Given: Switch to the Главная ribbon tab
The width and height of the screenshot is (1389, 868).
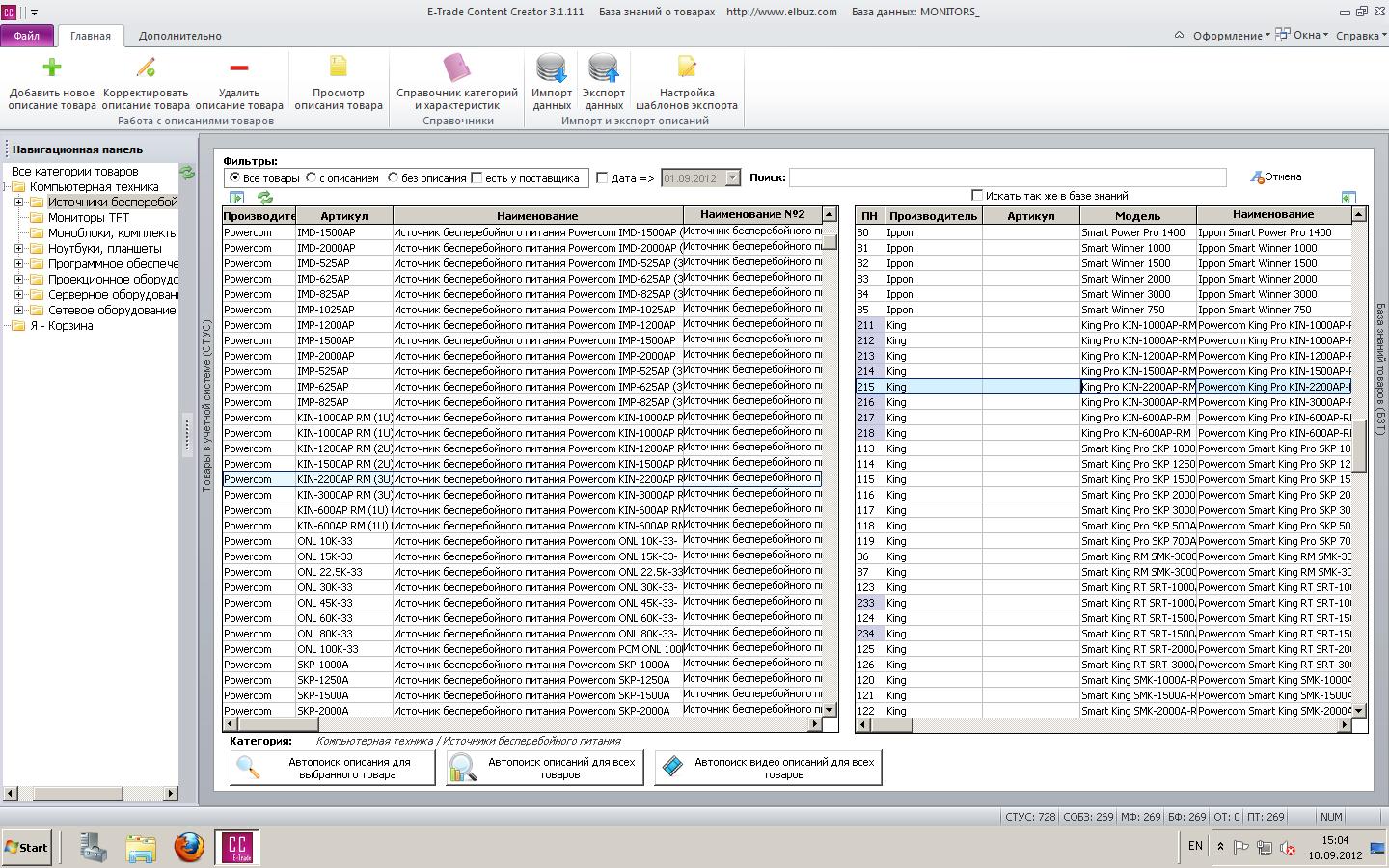Looking at the screenshot, I should point(90,36).
